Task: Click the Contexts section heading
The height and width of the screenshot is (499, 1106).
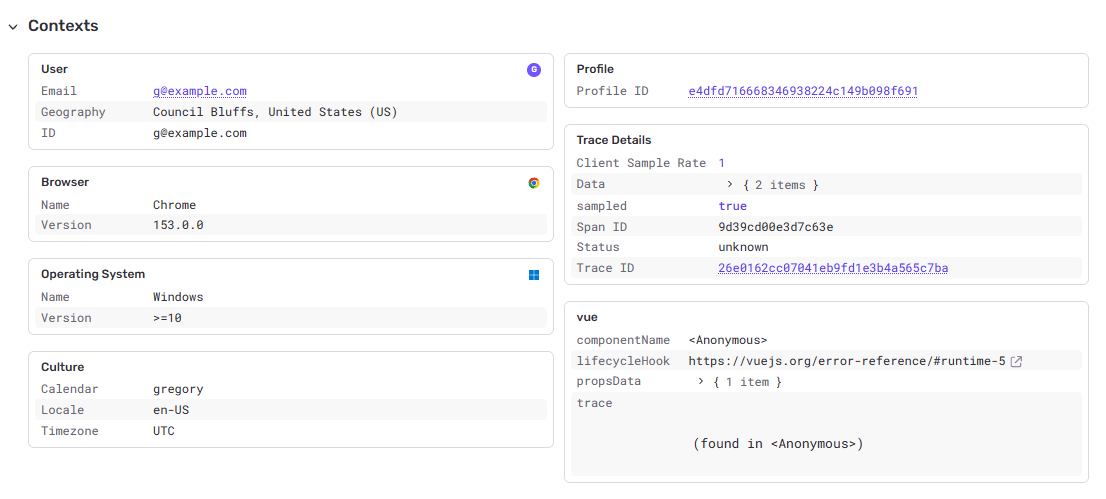Action: [x=63, y=26]
